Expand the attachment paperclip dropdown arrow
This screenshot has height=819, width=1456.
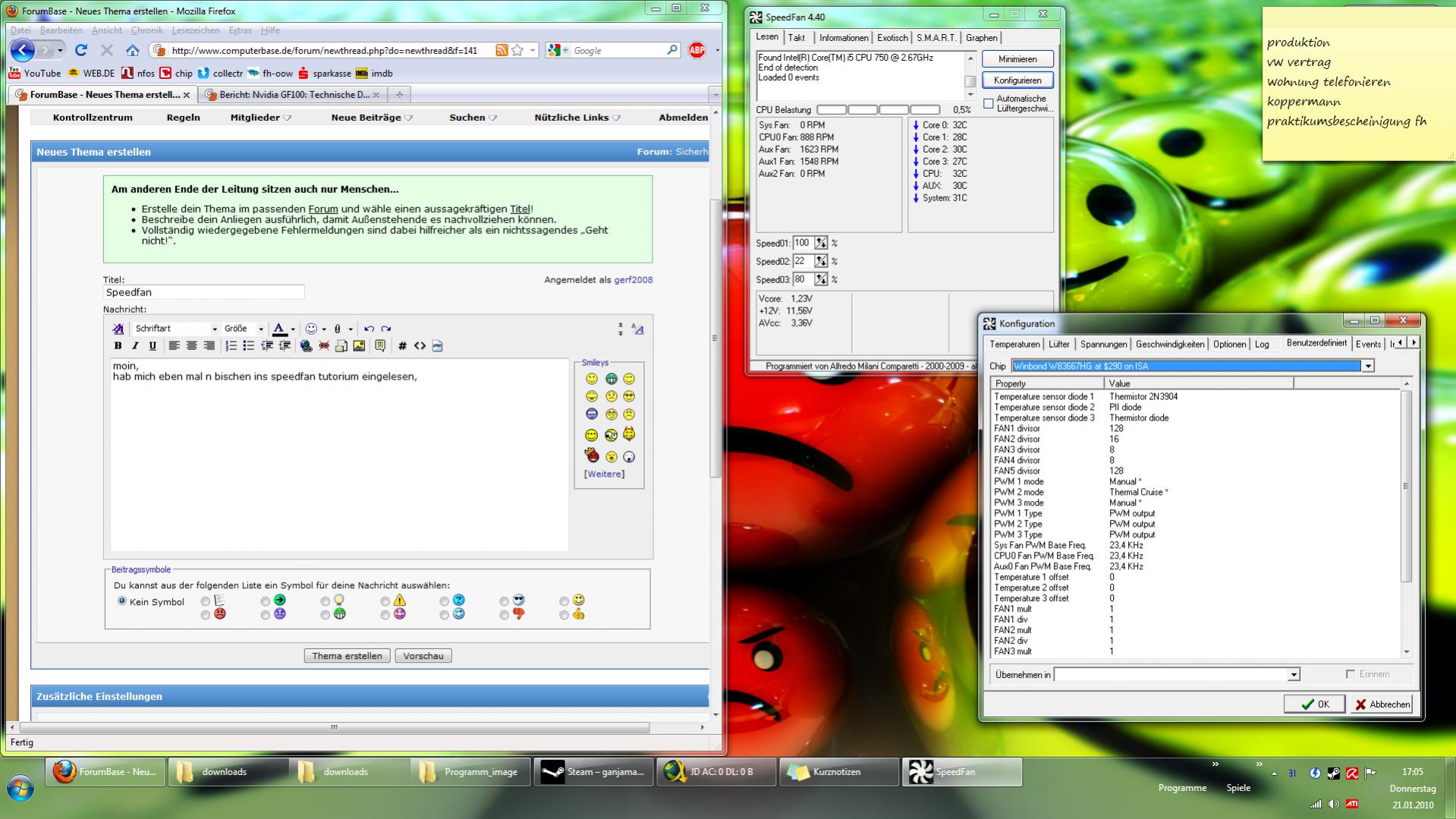pos(351,329)
